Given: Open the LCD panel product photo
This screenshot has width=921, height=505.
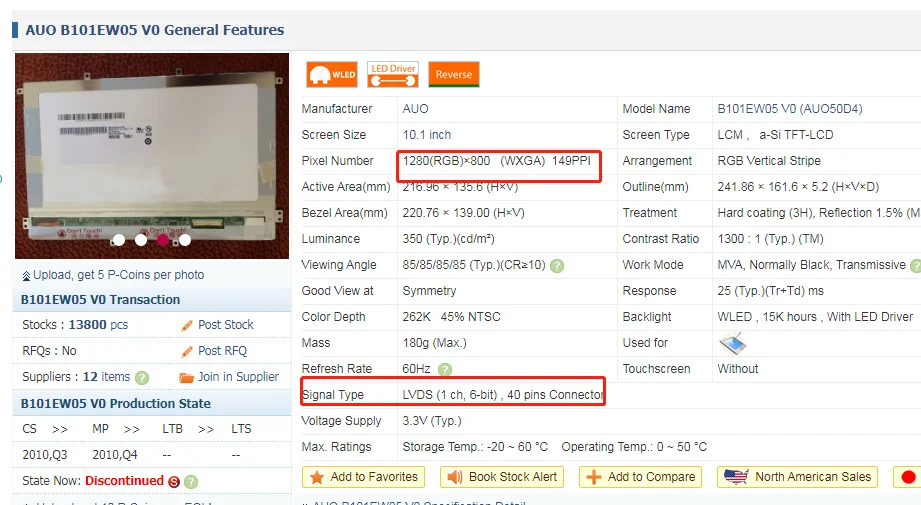Looking at the screenshot, I should coord(152,156).
